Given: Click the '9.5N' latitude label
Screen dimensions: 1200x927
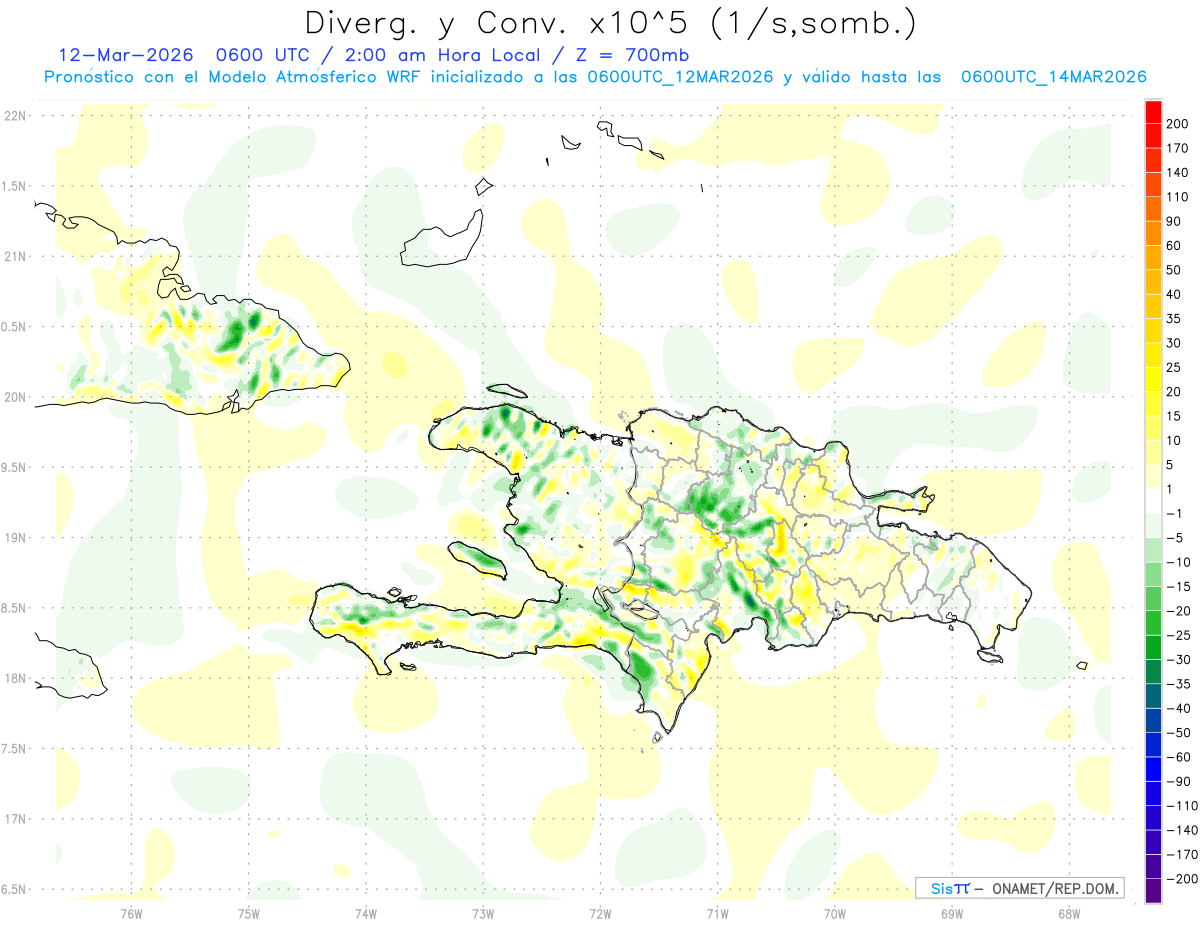Looking at the screenshot, I should (x=15, y=467).
